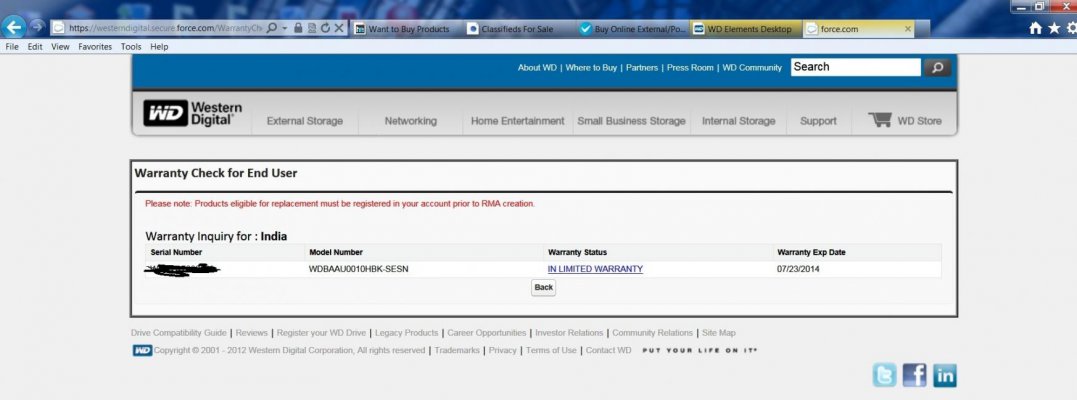Open the Favorites menu
1077x400 pixels.
[95, 47]
